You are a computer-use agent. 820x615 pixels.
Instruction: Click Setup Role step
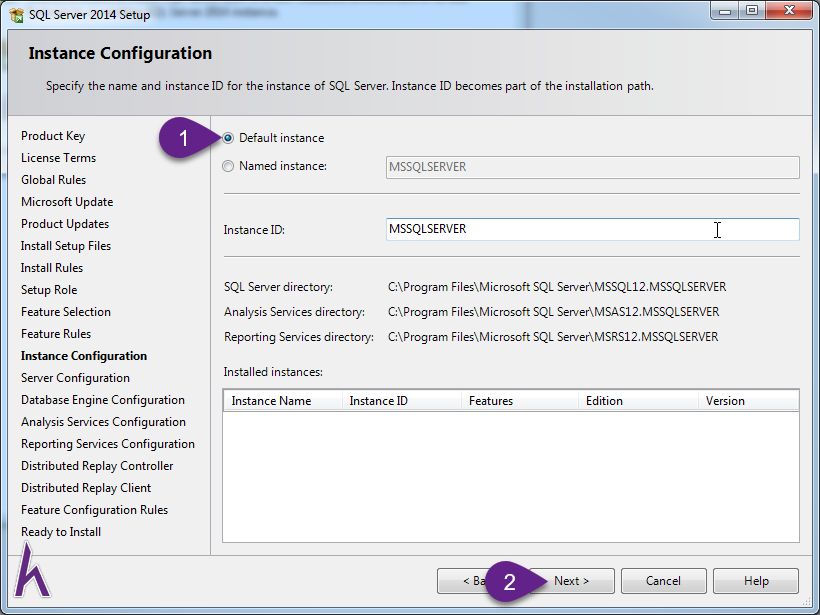click(x=49, y=290)
